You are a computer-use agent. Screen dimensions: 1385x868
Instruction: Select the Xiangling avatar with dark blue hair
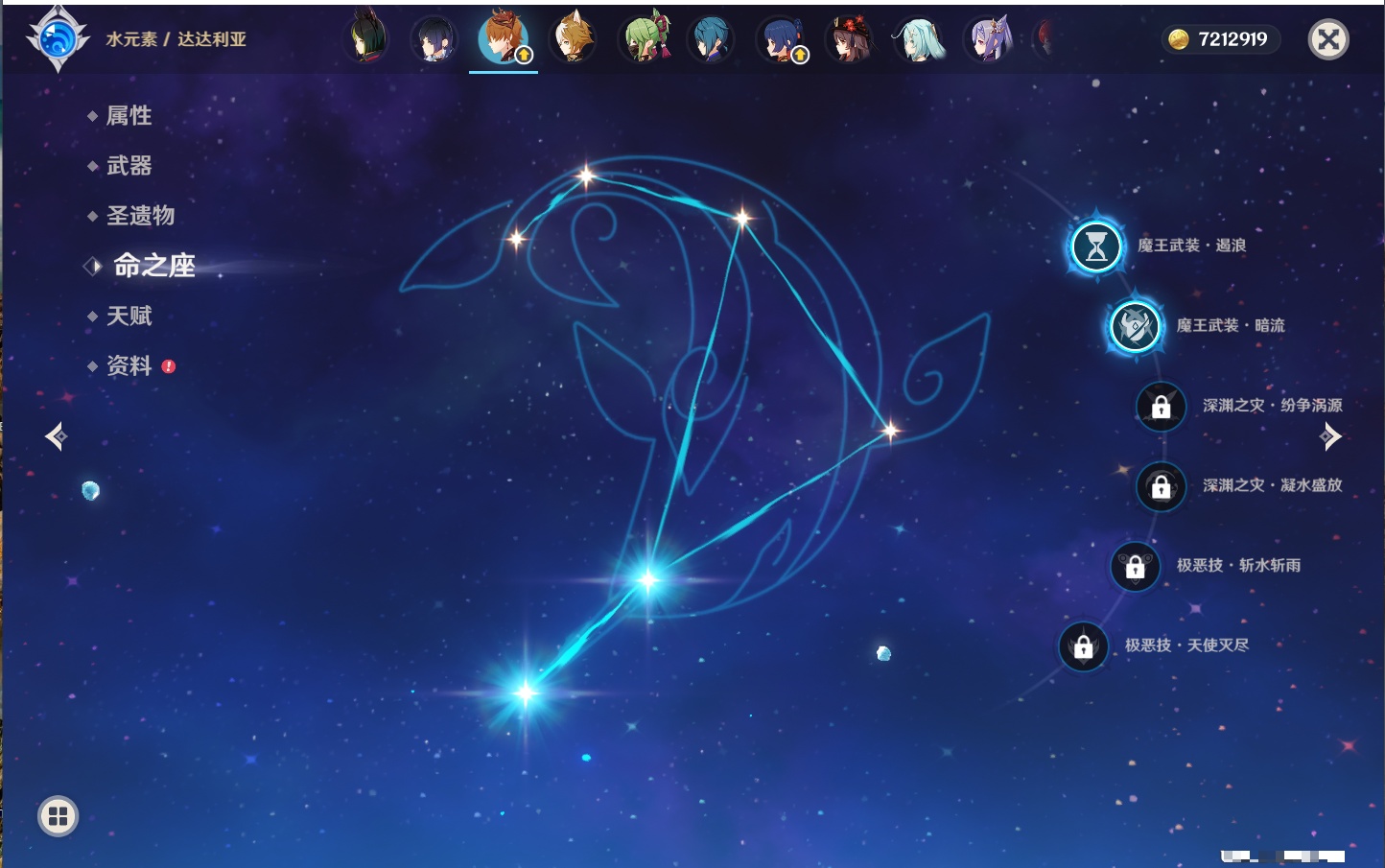point(781,39)
